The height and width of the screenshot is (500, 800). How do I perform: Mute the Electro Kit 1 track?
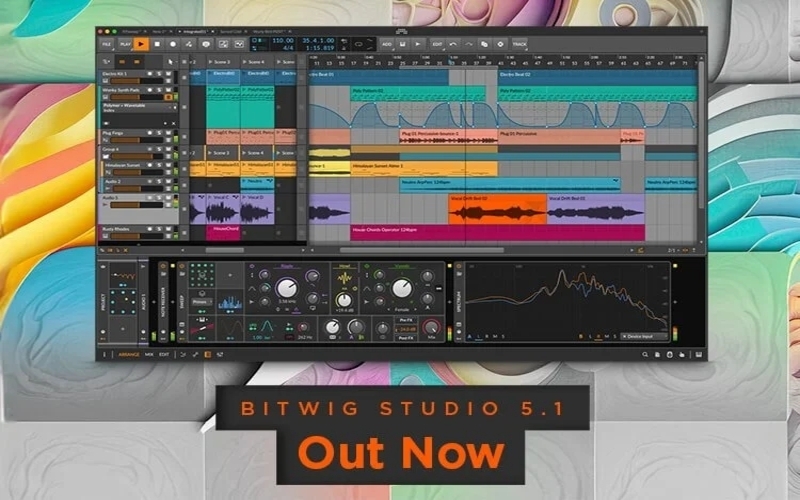[x=168, y=74]
